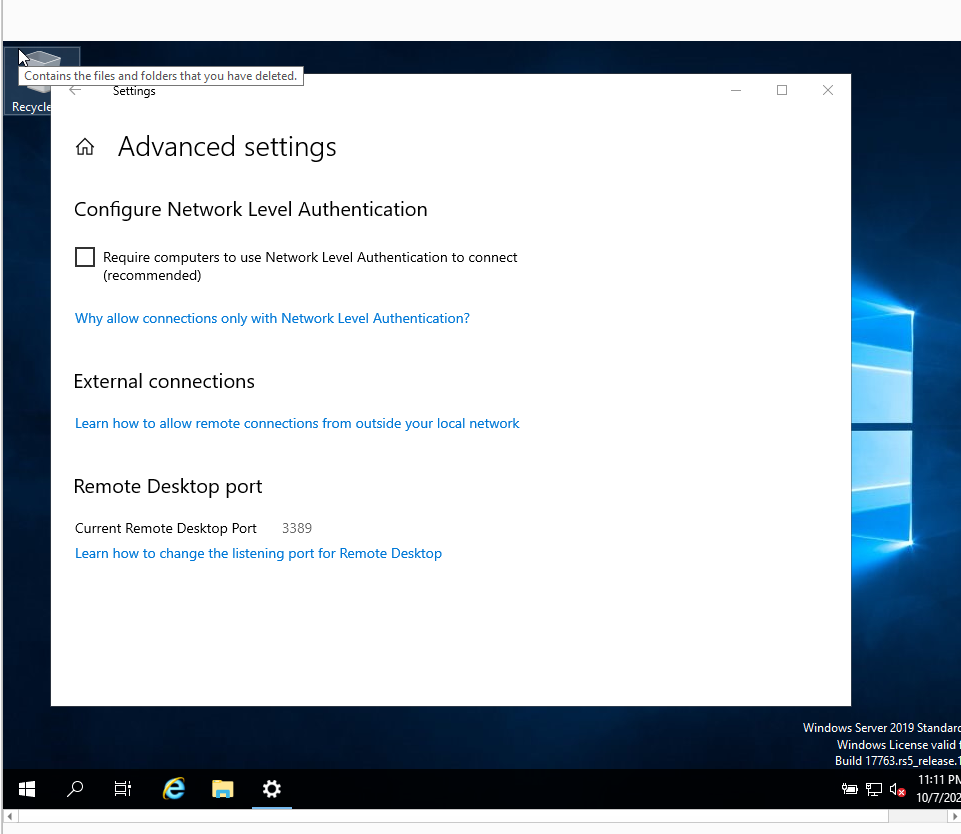961x834 pixels.
Task: Click the network icon in system tray
Action: (x=873, y=789)
